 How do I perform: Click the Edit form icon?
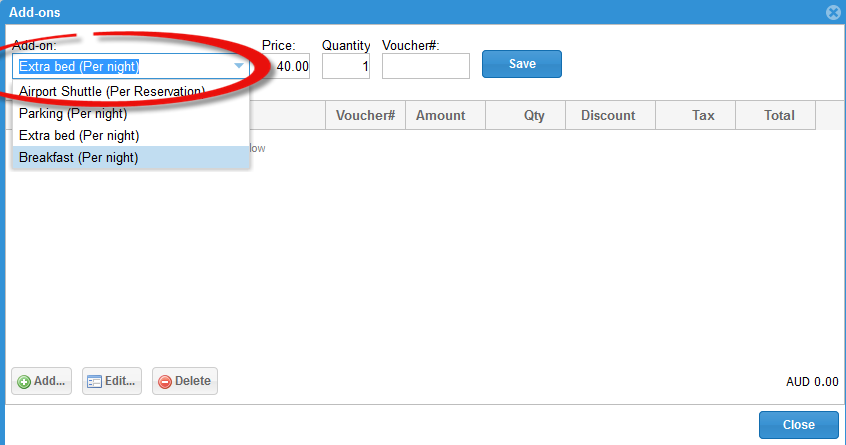pyautogui.click(x=95, y=382)
